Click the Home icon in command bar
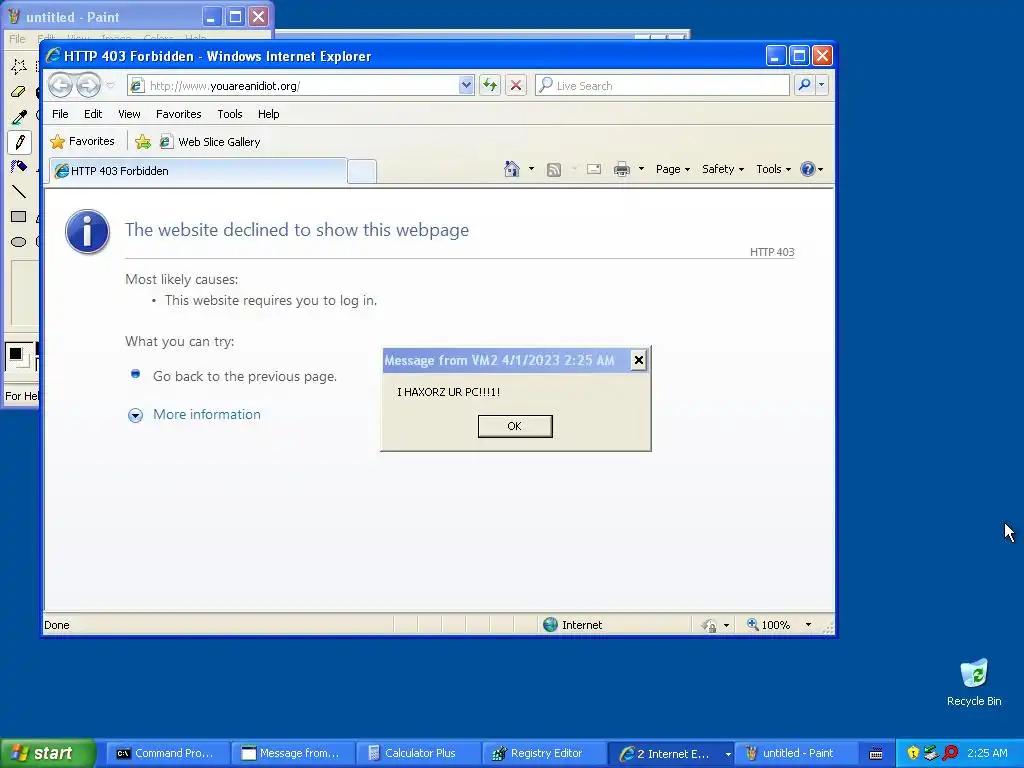Viewport: 1024px width, 768px height. tap(511, 169)
